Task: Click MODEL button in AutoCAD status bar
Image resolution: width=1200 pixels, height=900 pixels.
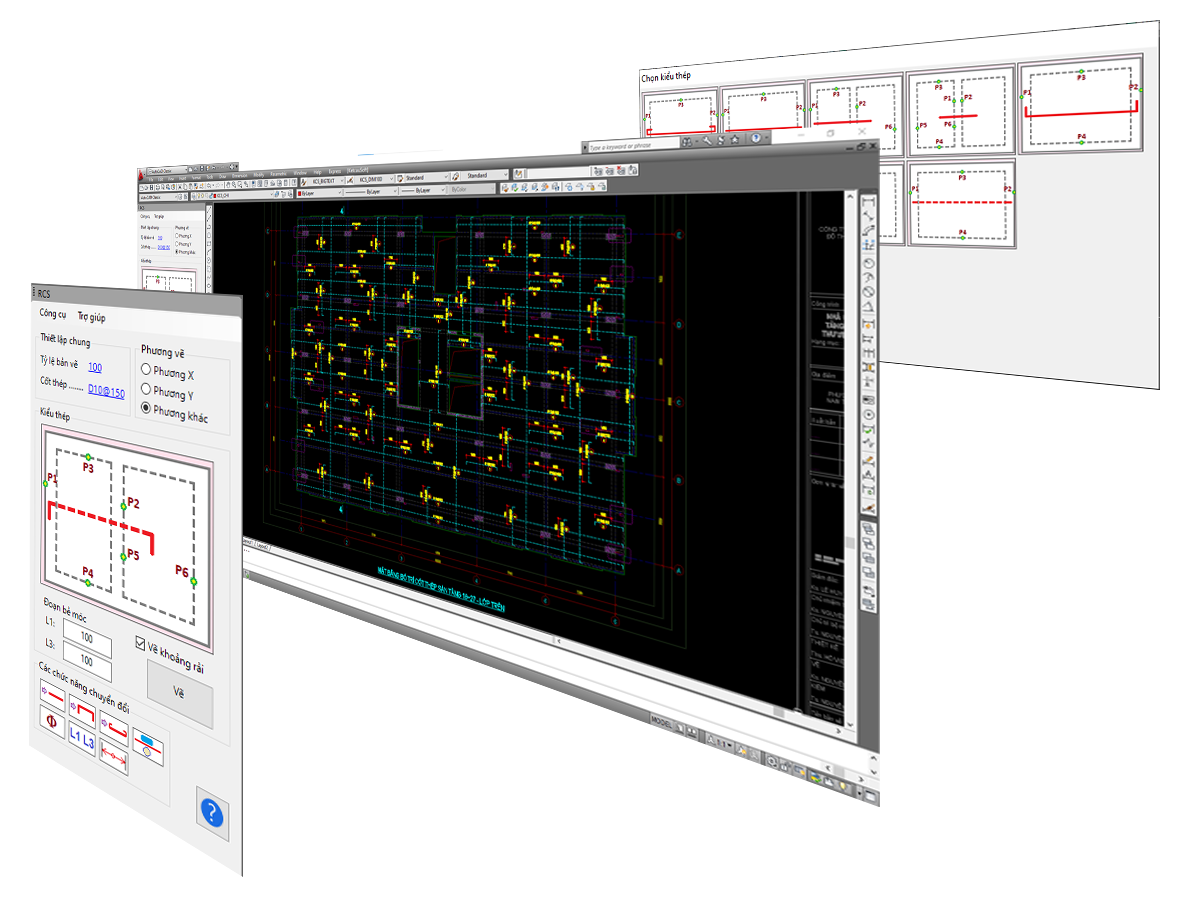Action: (662, 722)
